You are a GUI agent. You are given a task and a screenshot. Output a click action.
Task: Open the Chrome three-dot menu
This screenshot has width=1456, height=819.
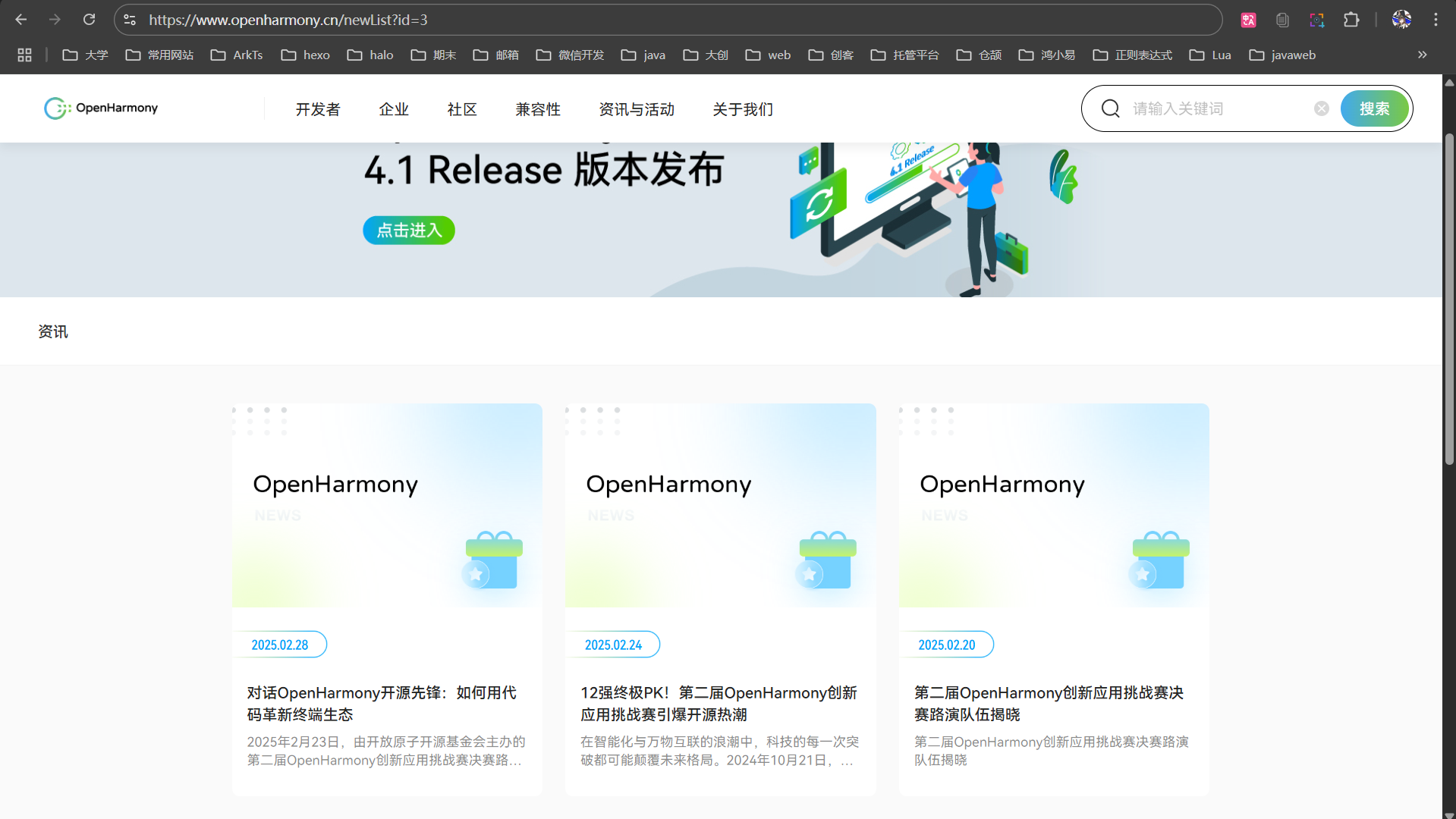tap(1436, 20)
